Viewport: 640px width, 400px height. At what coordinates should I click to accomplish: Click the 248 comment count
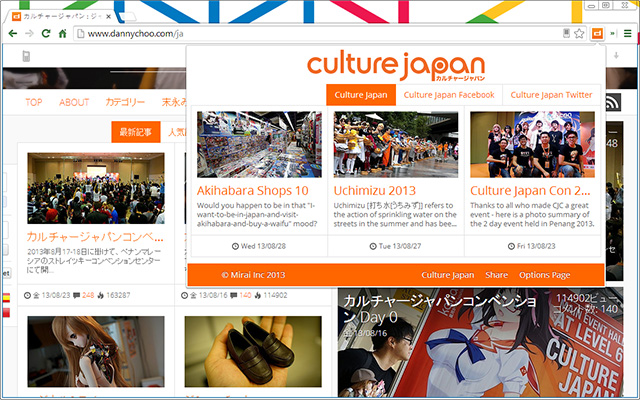tap(88, 295)
